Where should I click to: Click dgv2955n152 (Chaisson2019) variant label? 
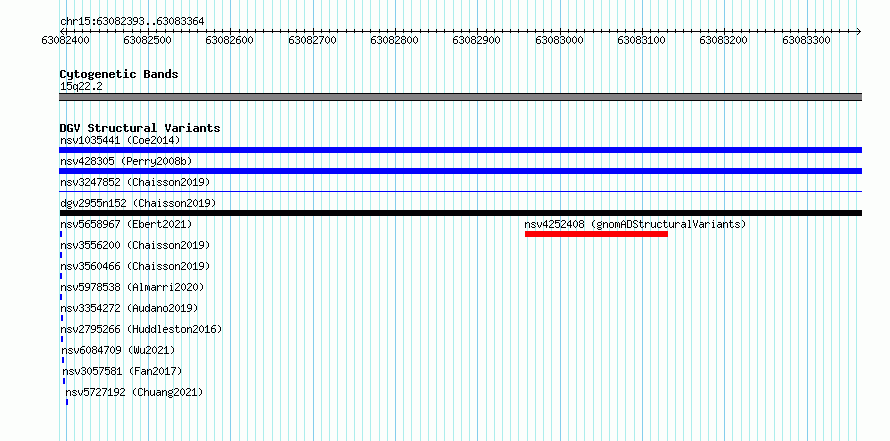pyautogui.click(x=138, y=203)
